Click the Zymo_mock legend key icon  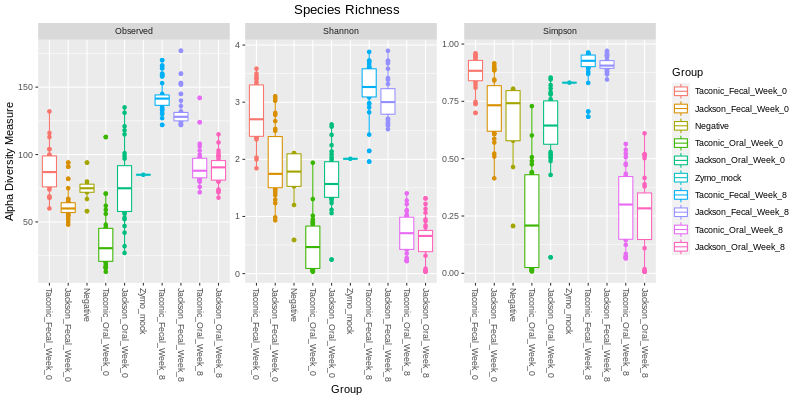tap(681, 178)
